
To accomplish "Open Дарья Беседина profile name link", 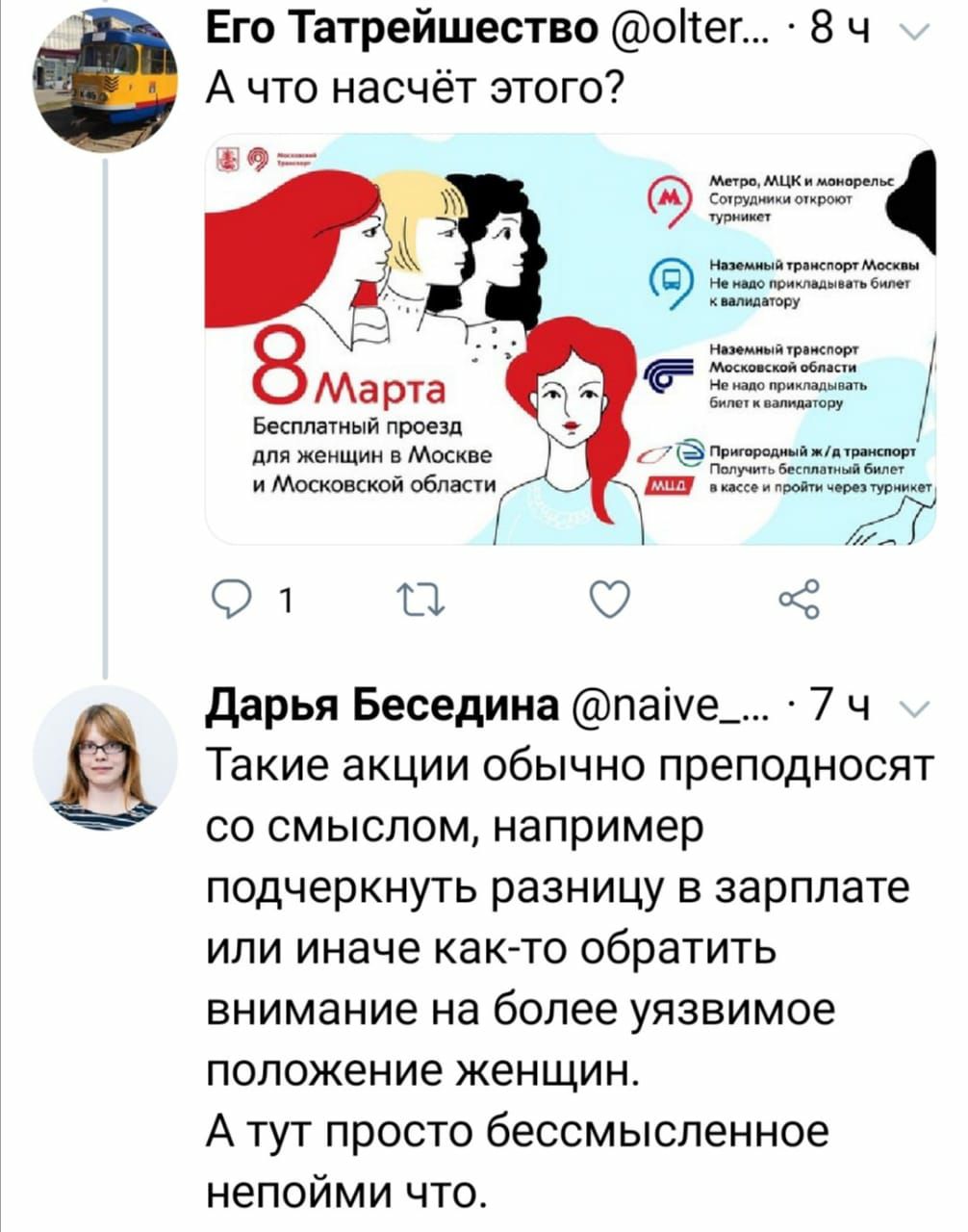I will tap(382, 709).
